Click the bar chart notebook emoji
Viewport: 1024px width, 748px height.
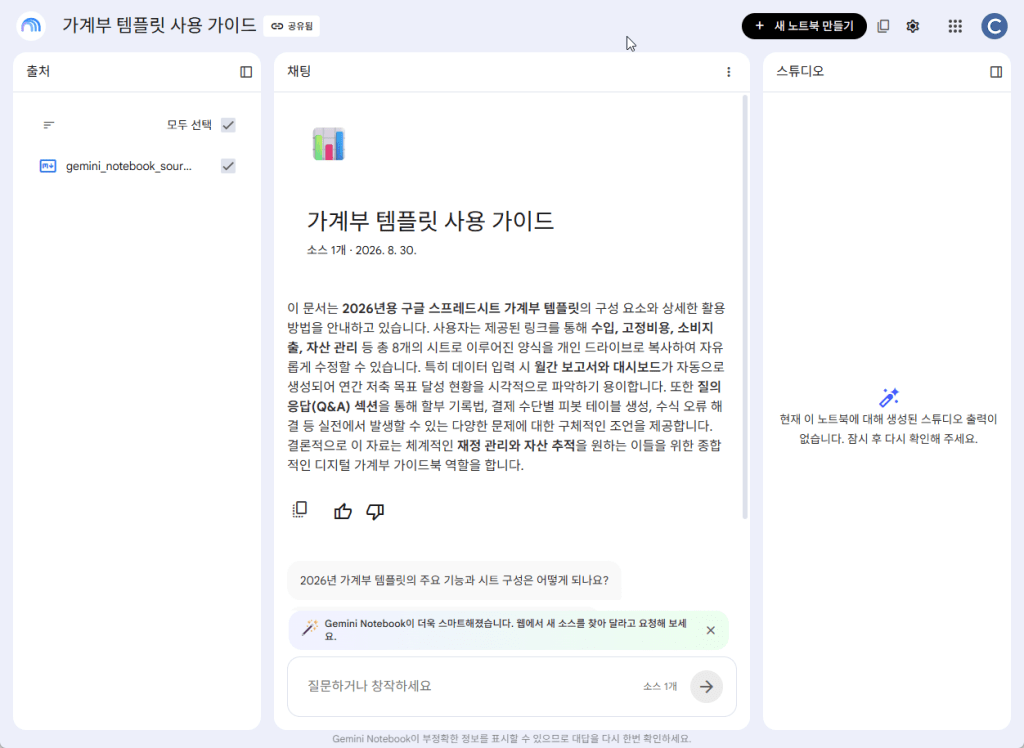coord(328,144)
